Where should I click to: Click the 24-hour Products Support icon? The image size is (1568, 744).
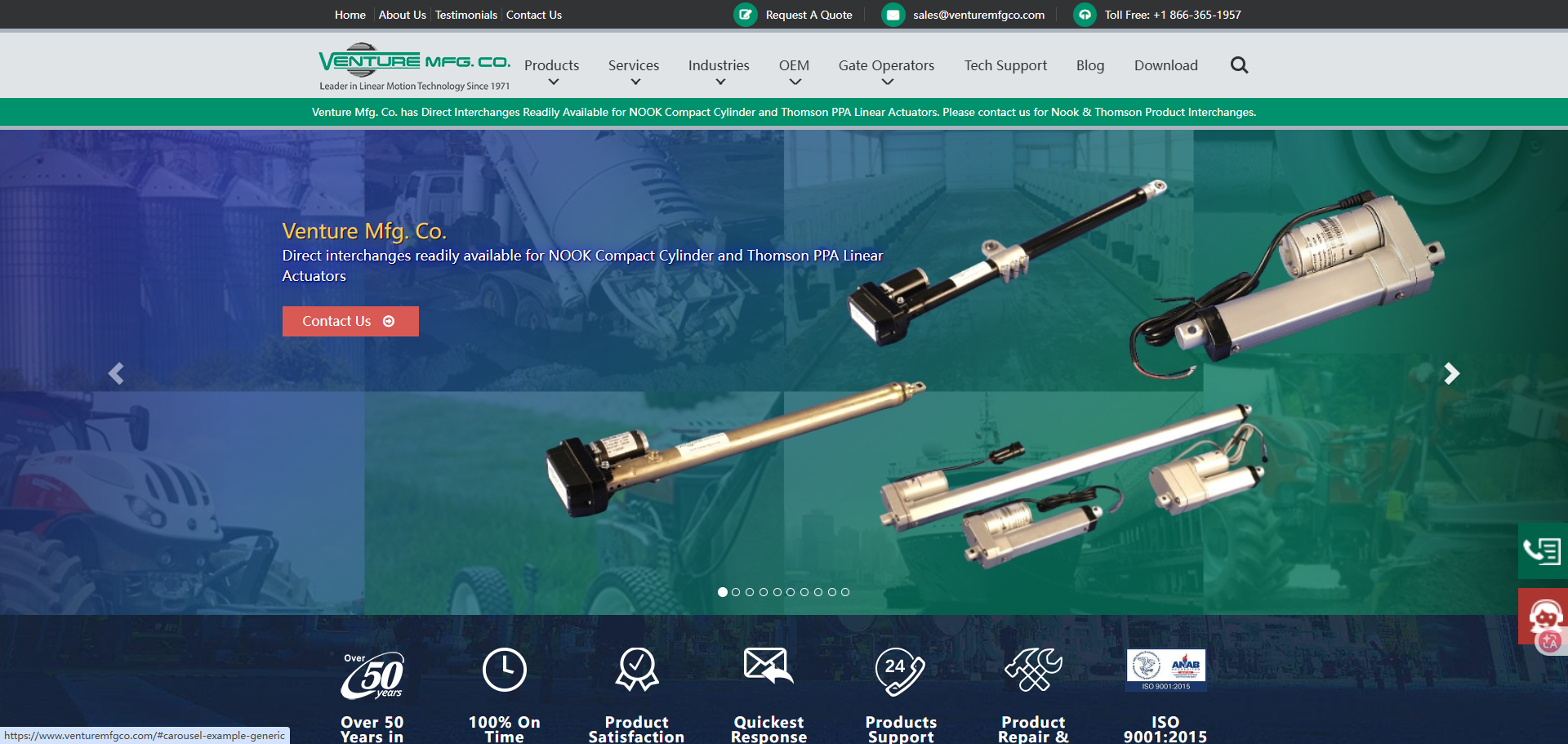[900, 671]
